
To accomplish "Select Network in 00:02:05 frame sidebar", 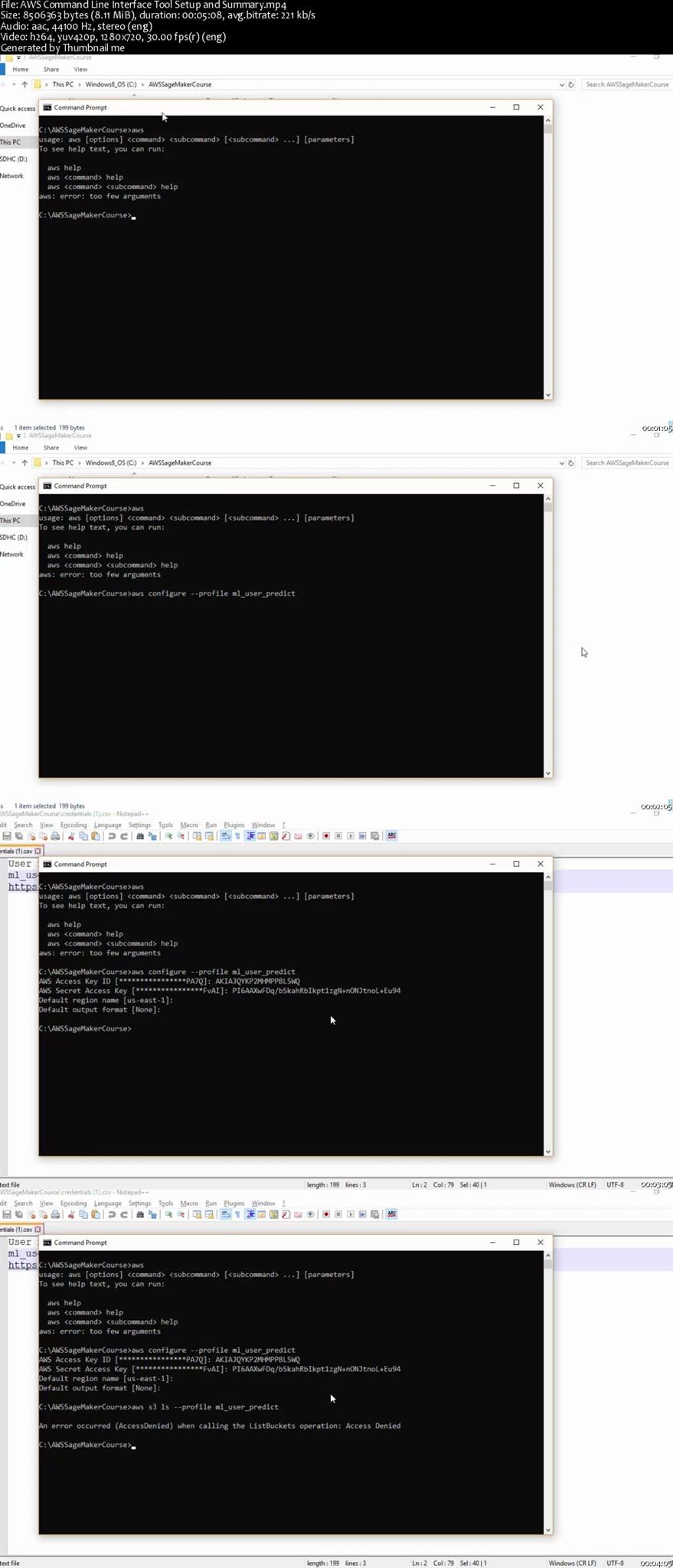I will (x=11, y=554).
